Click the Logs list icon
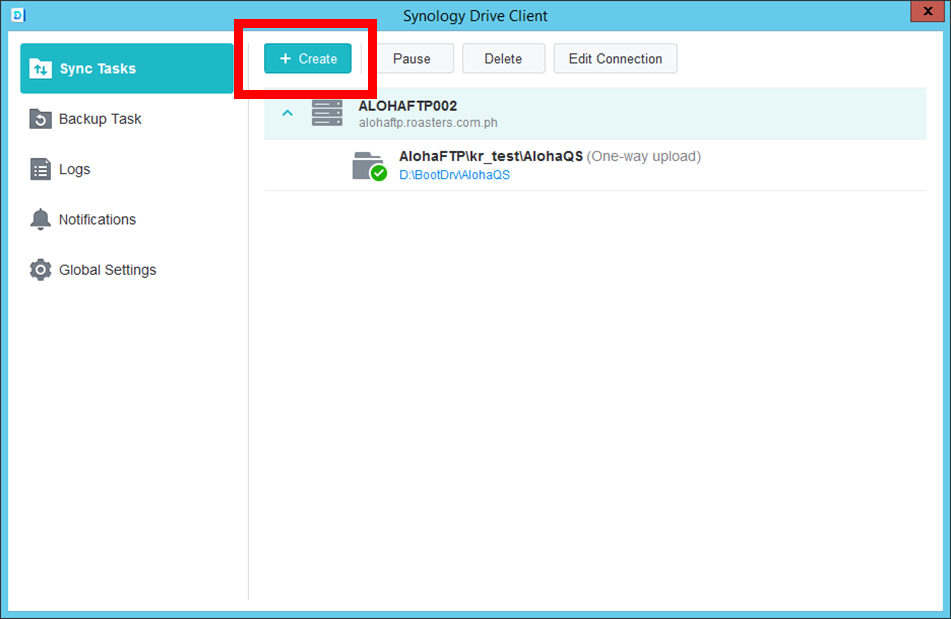This screenshot has height=619, width=951. pos(41,169)
